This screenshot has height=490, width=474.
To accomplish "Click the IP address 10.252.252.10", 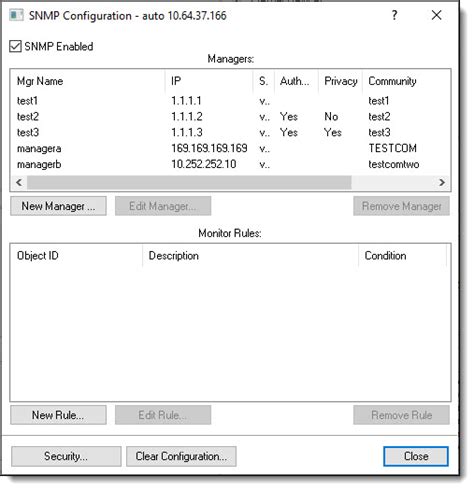I will [x=204, y=164].
